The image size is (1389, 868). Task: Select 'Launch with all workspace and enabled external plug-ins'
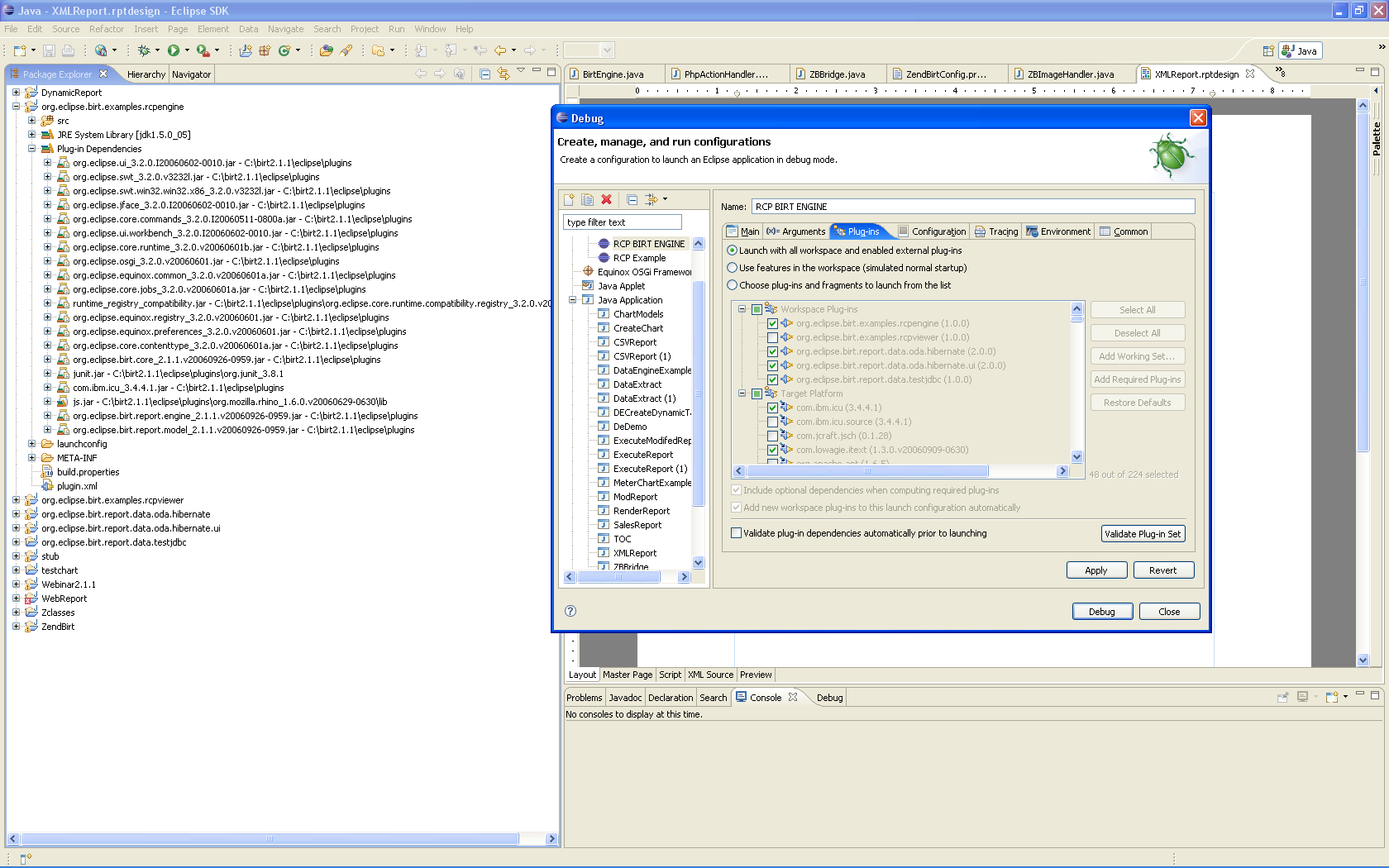pos(732,250)
